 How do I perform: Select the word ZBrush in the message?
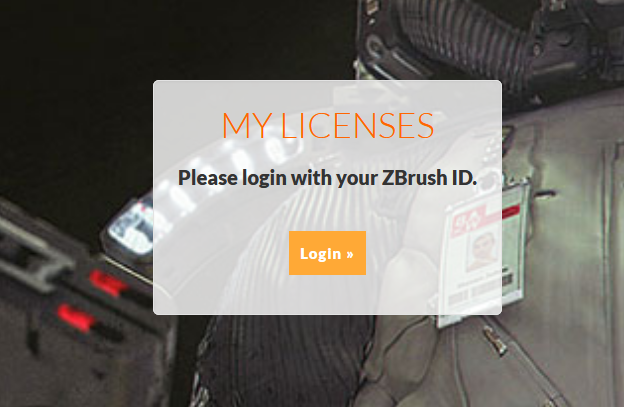pos(414,177)
